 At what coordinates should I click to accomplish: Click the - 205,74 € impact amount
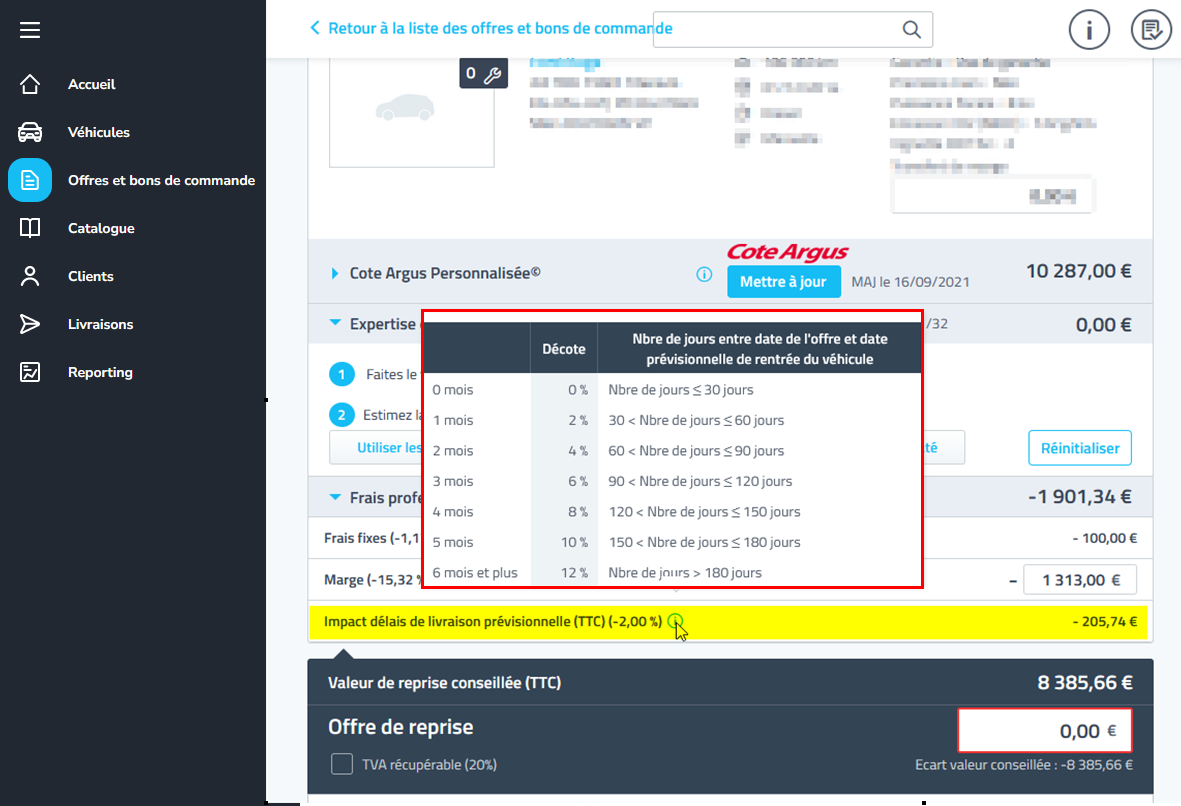tap(1105, 621)
